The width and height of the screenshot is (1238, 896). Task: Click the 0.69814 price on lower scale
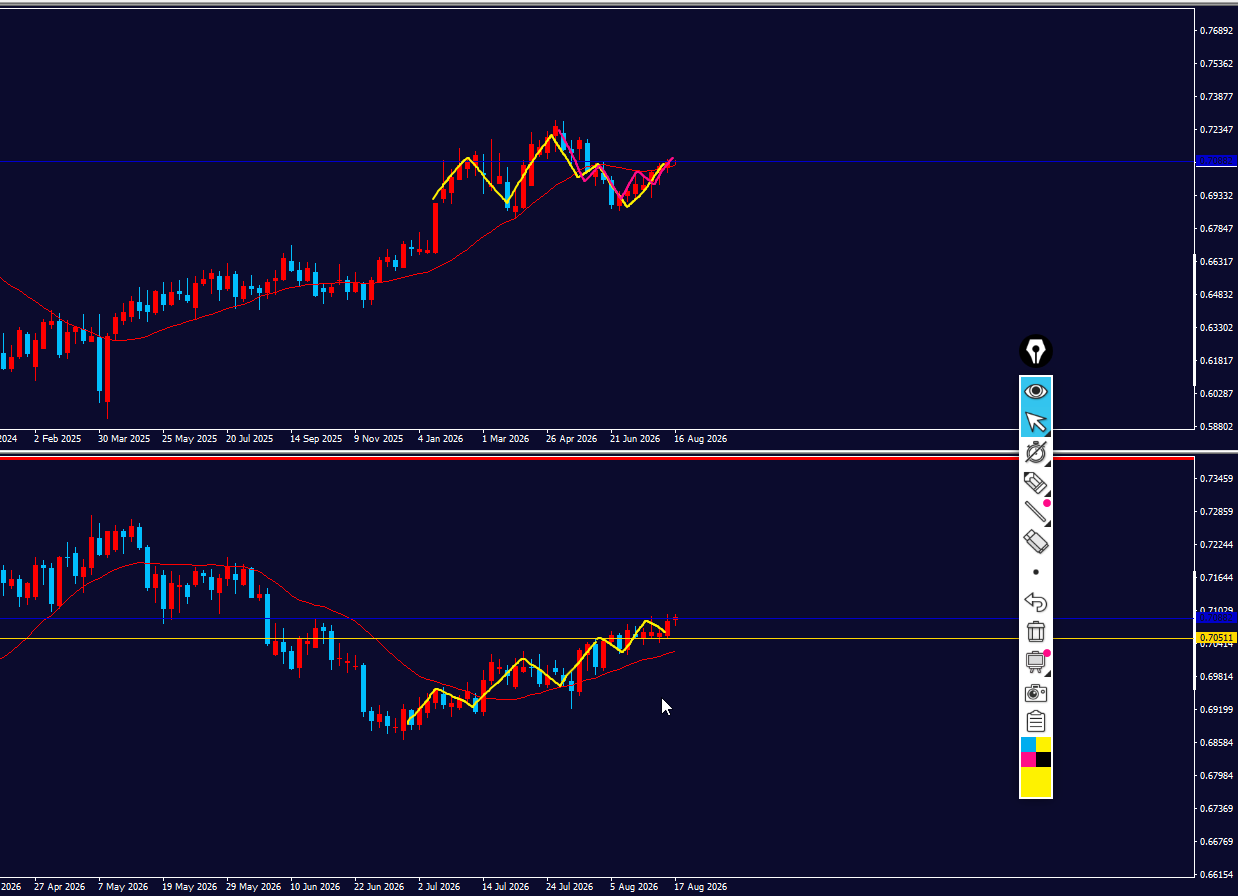[1216, 676]
